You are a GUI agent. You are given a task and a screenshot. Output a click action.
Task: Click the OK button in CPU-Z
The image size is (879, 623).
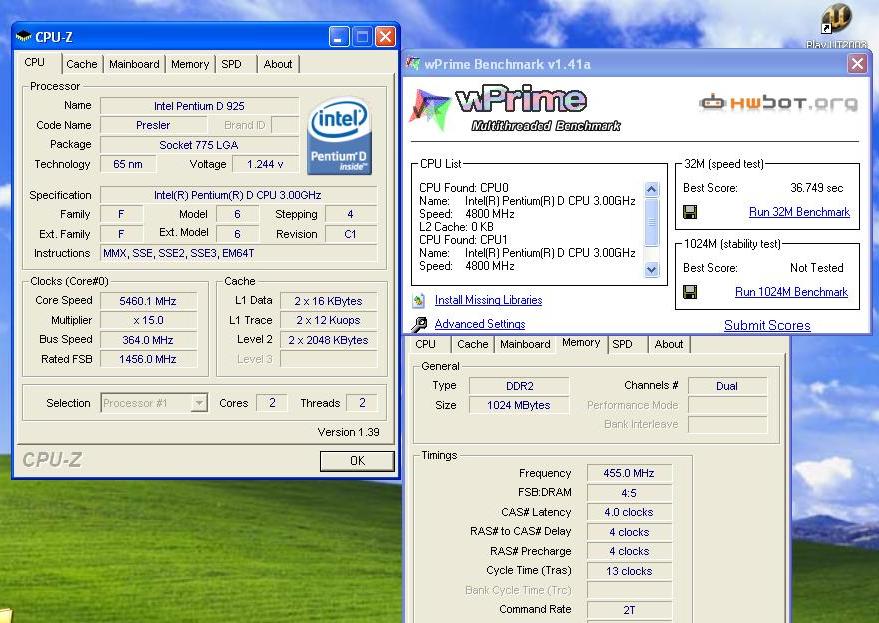(x=357, y=461)
